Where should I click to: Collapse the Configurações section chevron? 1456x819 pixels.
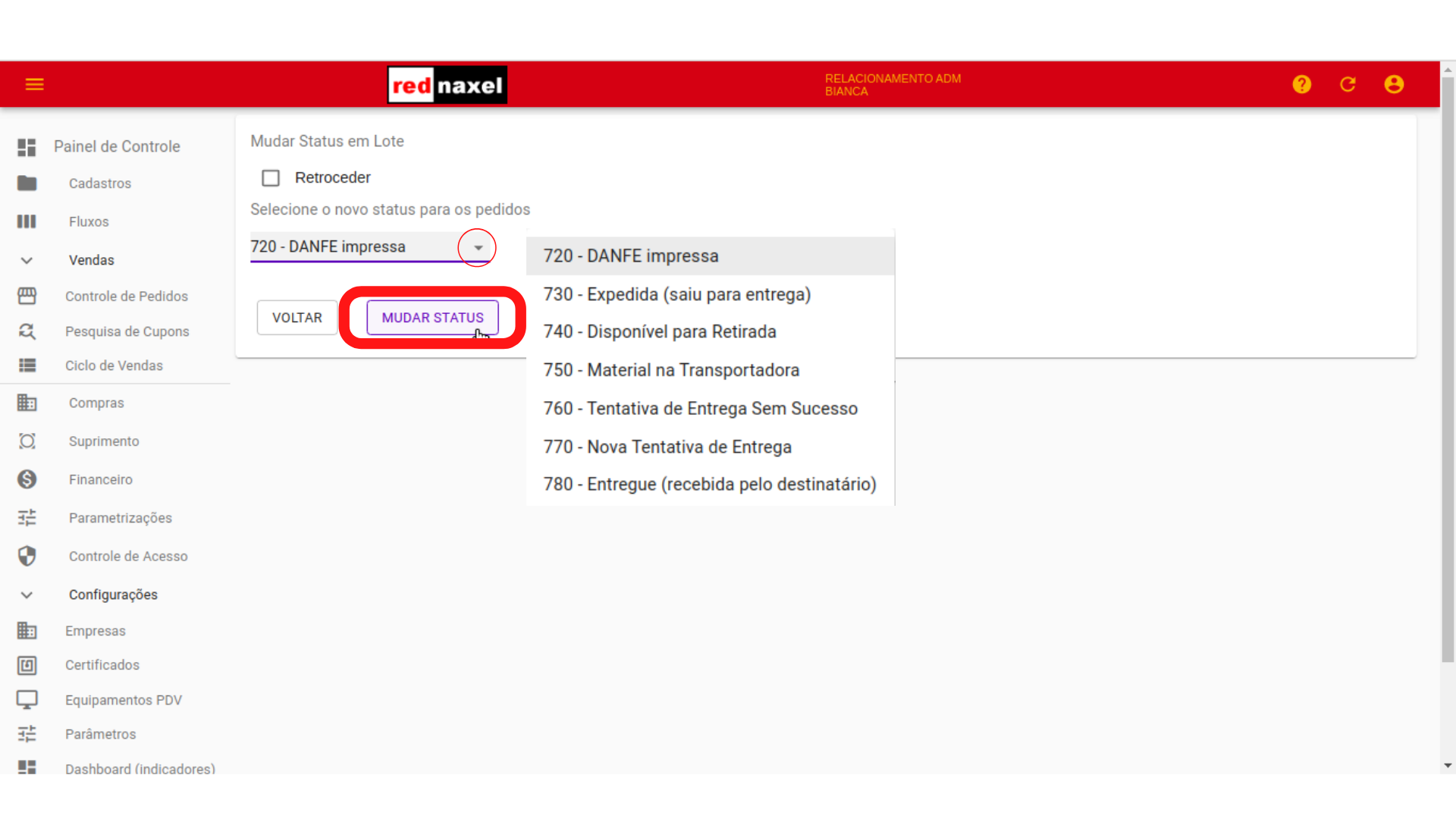pos(27,595)
